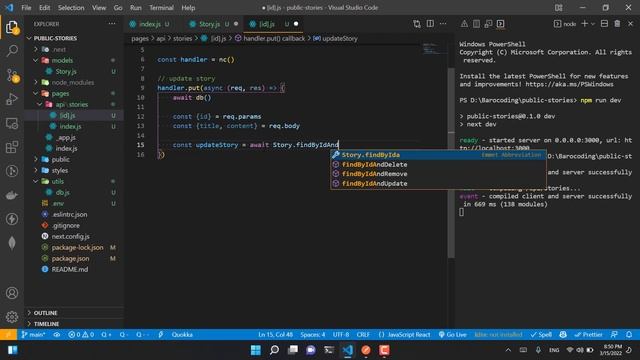Viewport: 640px width, 360px height.
Task: Click the code minimap preview
Action: point(433,49)
